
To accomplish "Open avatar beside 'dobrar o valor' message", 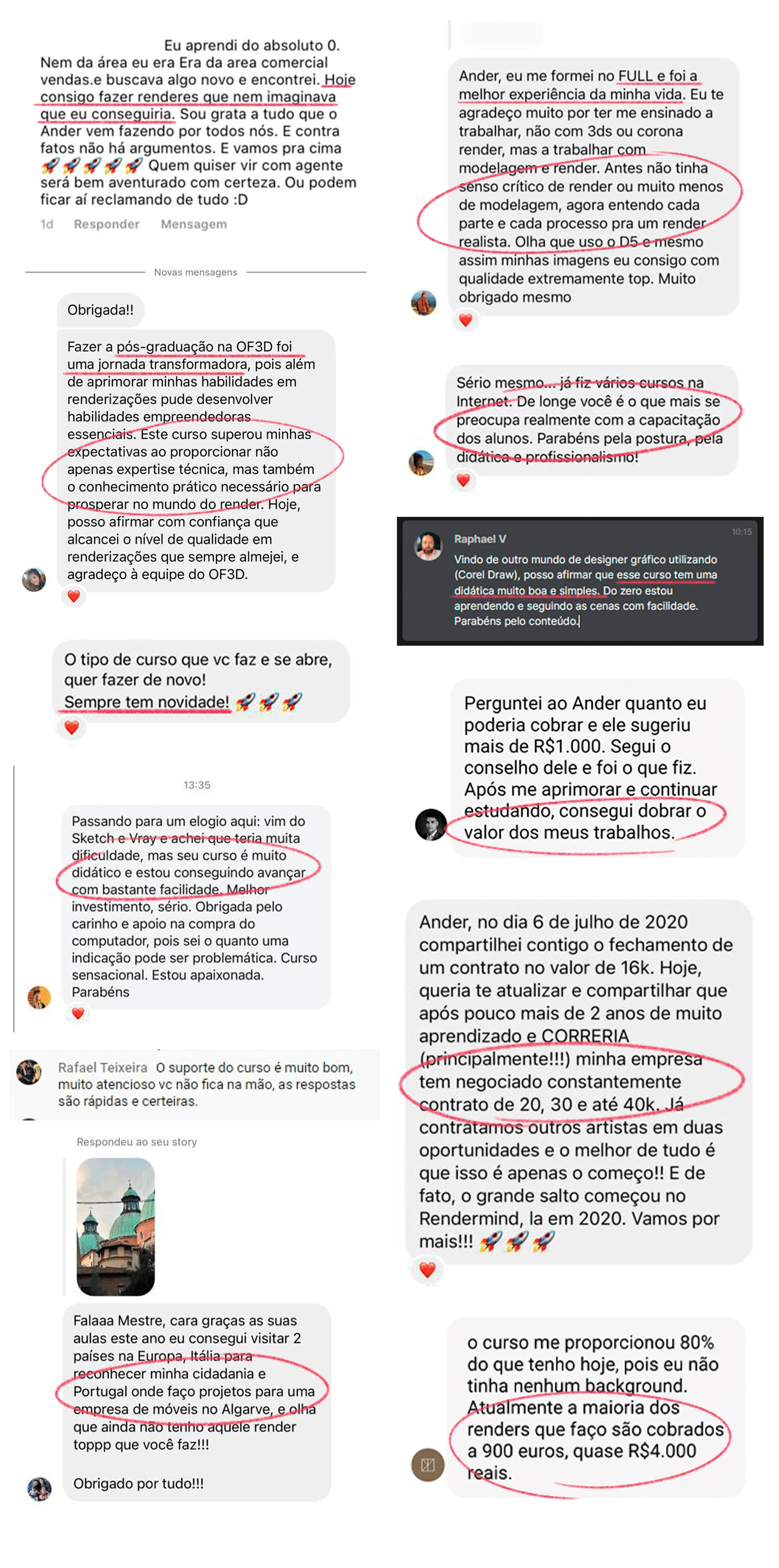I will click(431, 825).
